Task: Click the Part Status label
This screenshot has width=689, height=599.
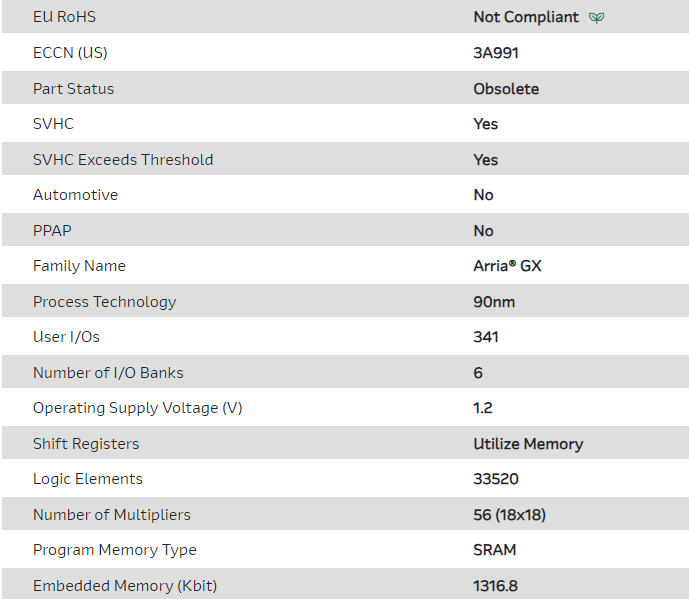Action: [73, 89]
